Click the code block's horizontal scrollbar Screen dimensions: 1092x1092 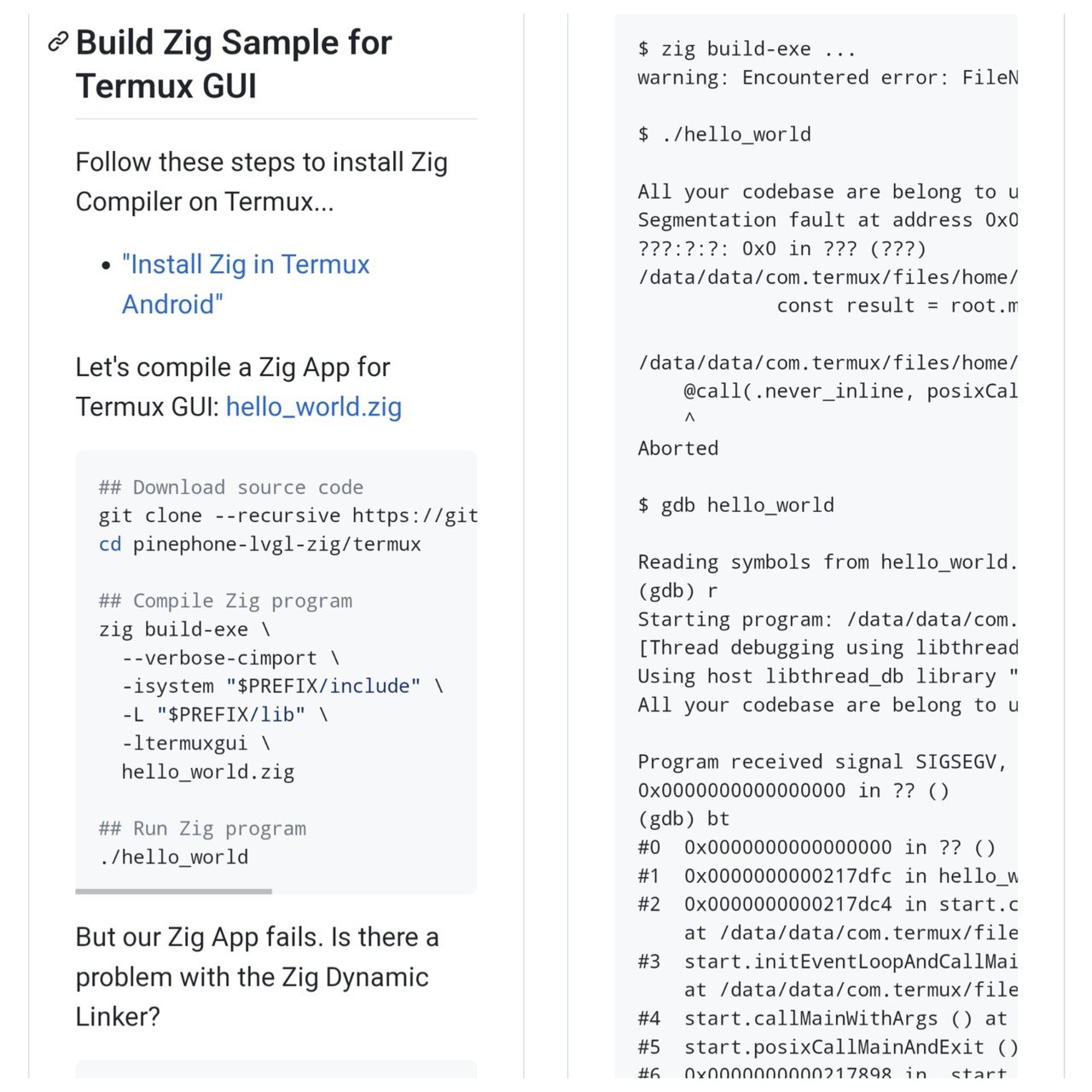click(x=173, y=892)
